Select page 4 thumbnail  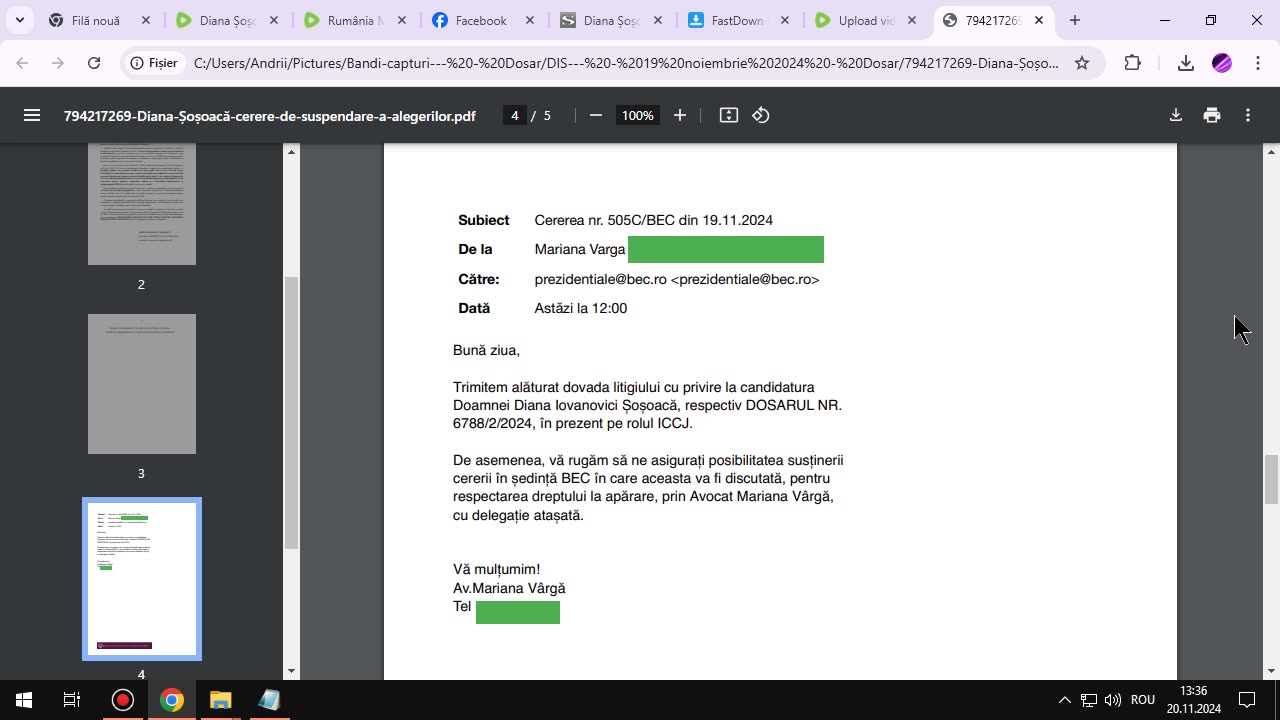pos(142,579)
